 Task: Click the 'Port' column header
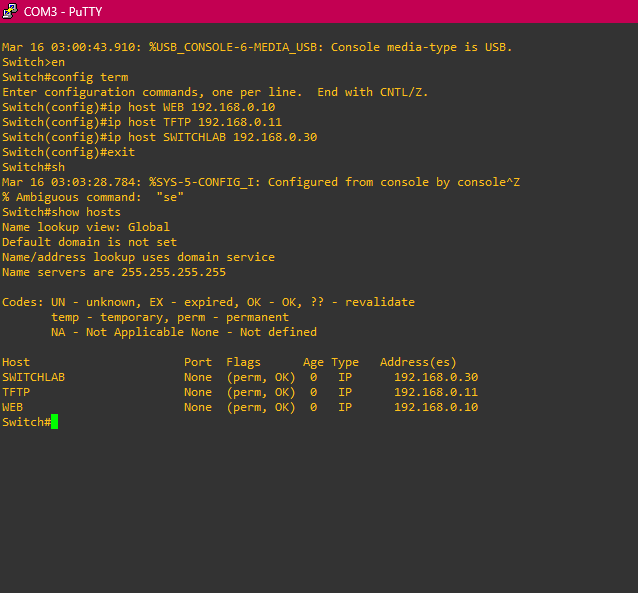tap(198, 362)
